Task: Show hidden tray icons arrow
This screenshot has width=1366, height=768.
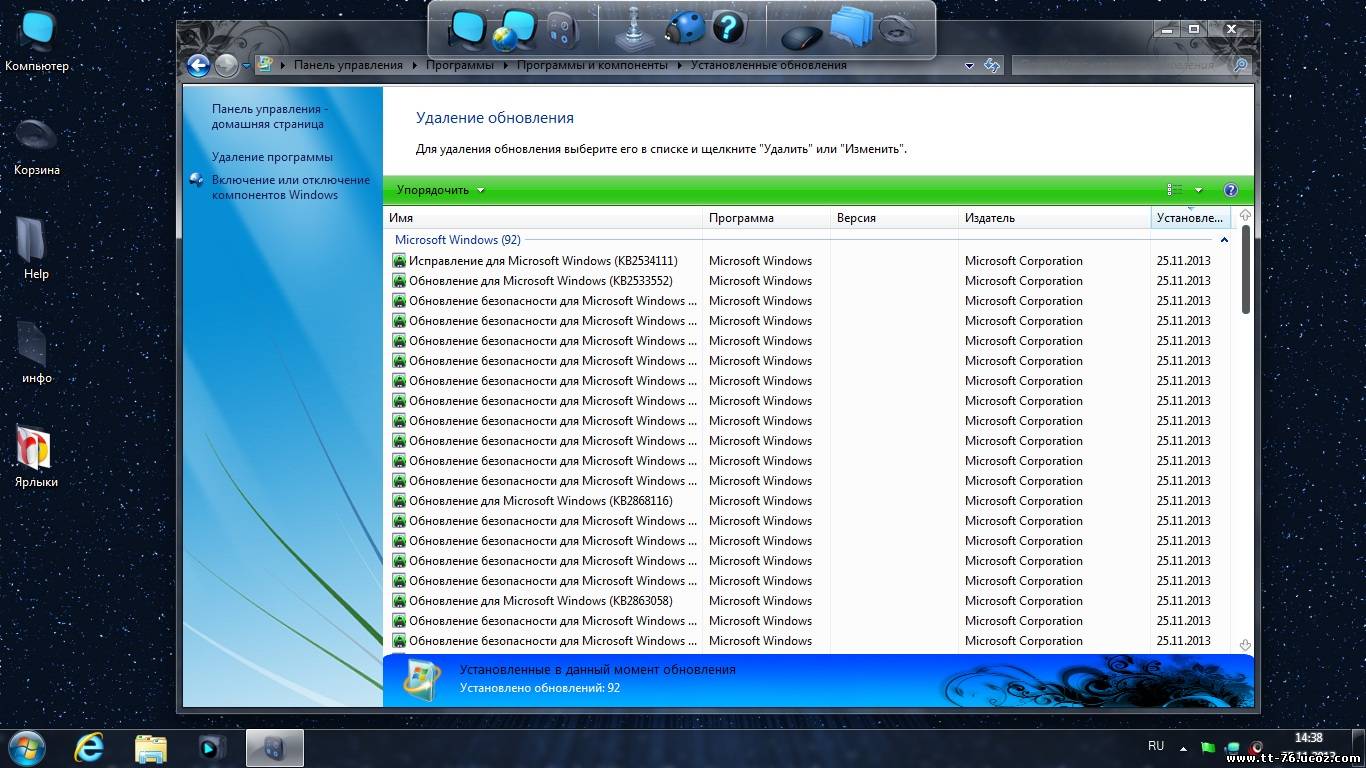Action: pyautogui.click(x=1183, y=747)
